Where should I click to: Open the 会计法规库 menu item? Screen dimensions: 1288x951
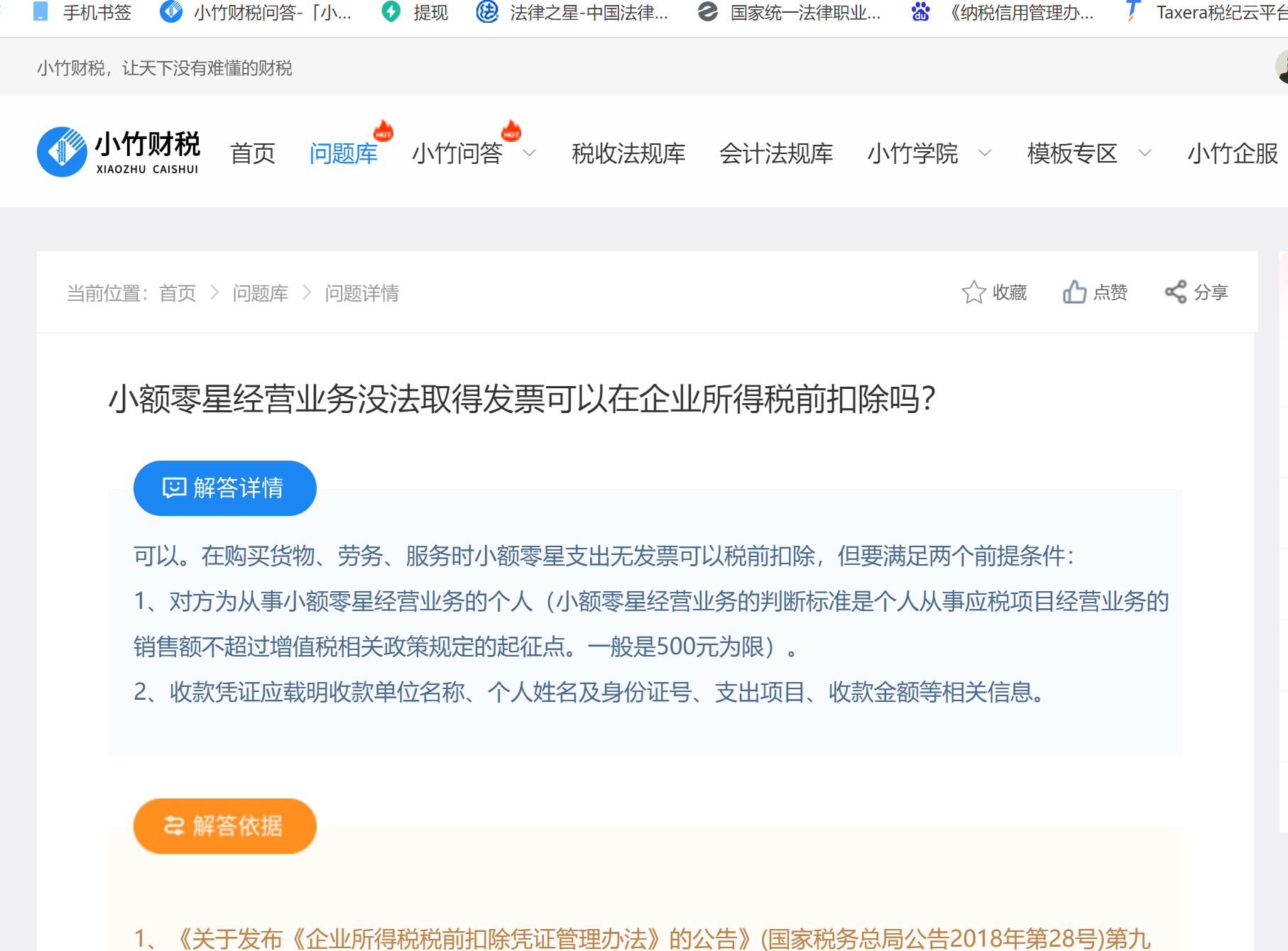(776, 153)
